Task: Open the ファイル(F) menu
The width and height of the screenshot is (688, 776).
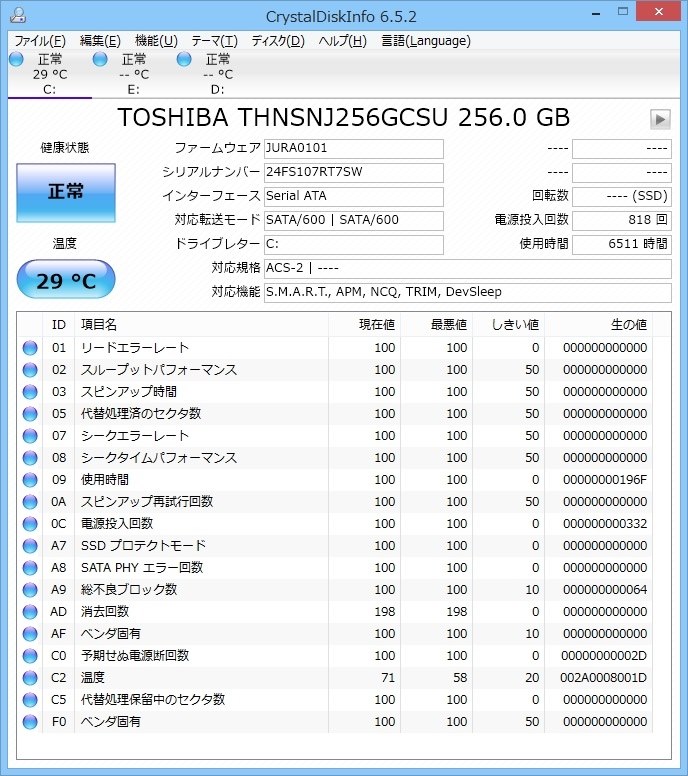Action: tap(40, 41)
